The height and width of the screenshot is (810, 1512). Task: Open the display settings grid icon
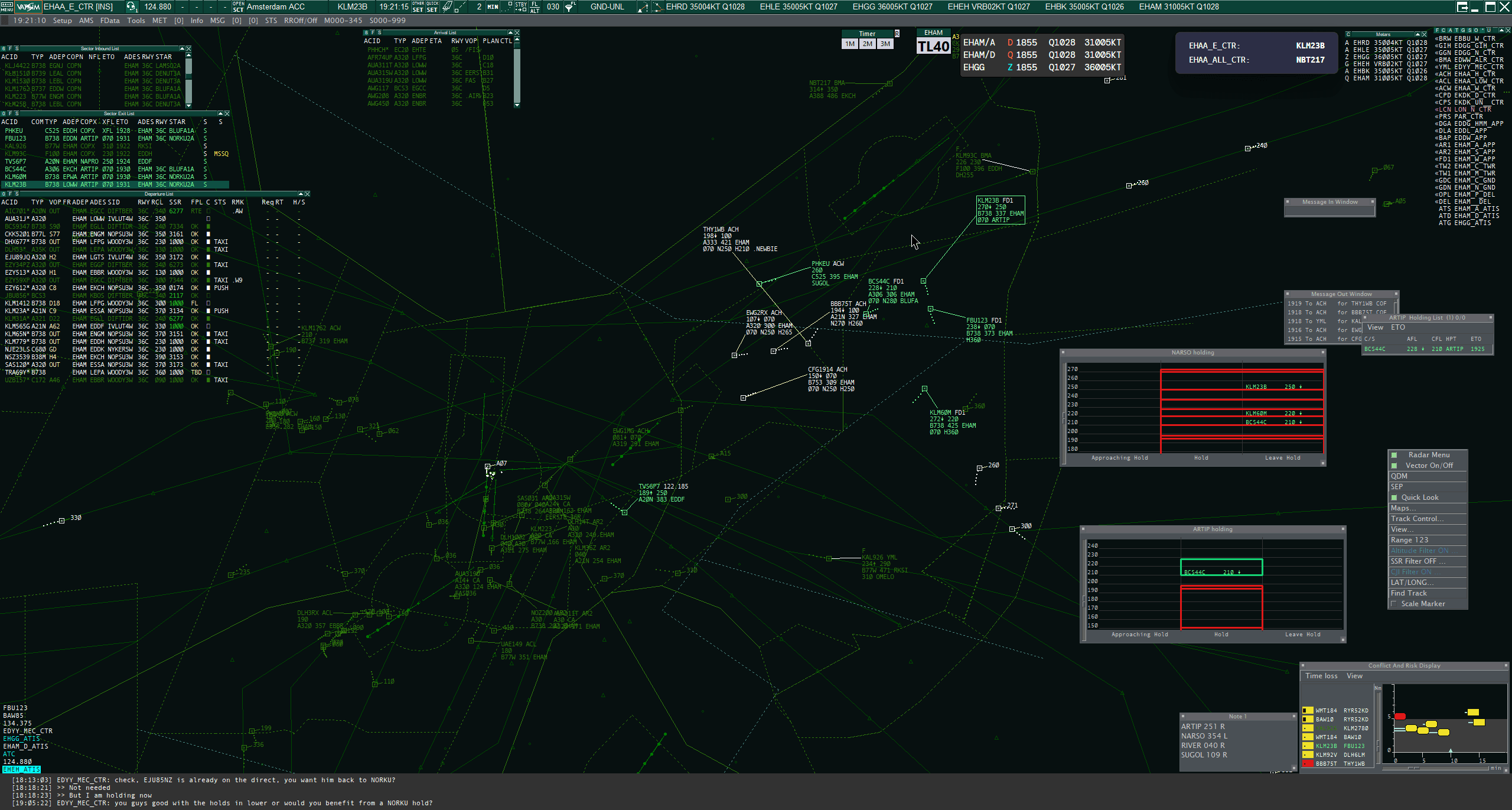pos(447,6)
